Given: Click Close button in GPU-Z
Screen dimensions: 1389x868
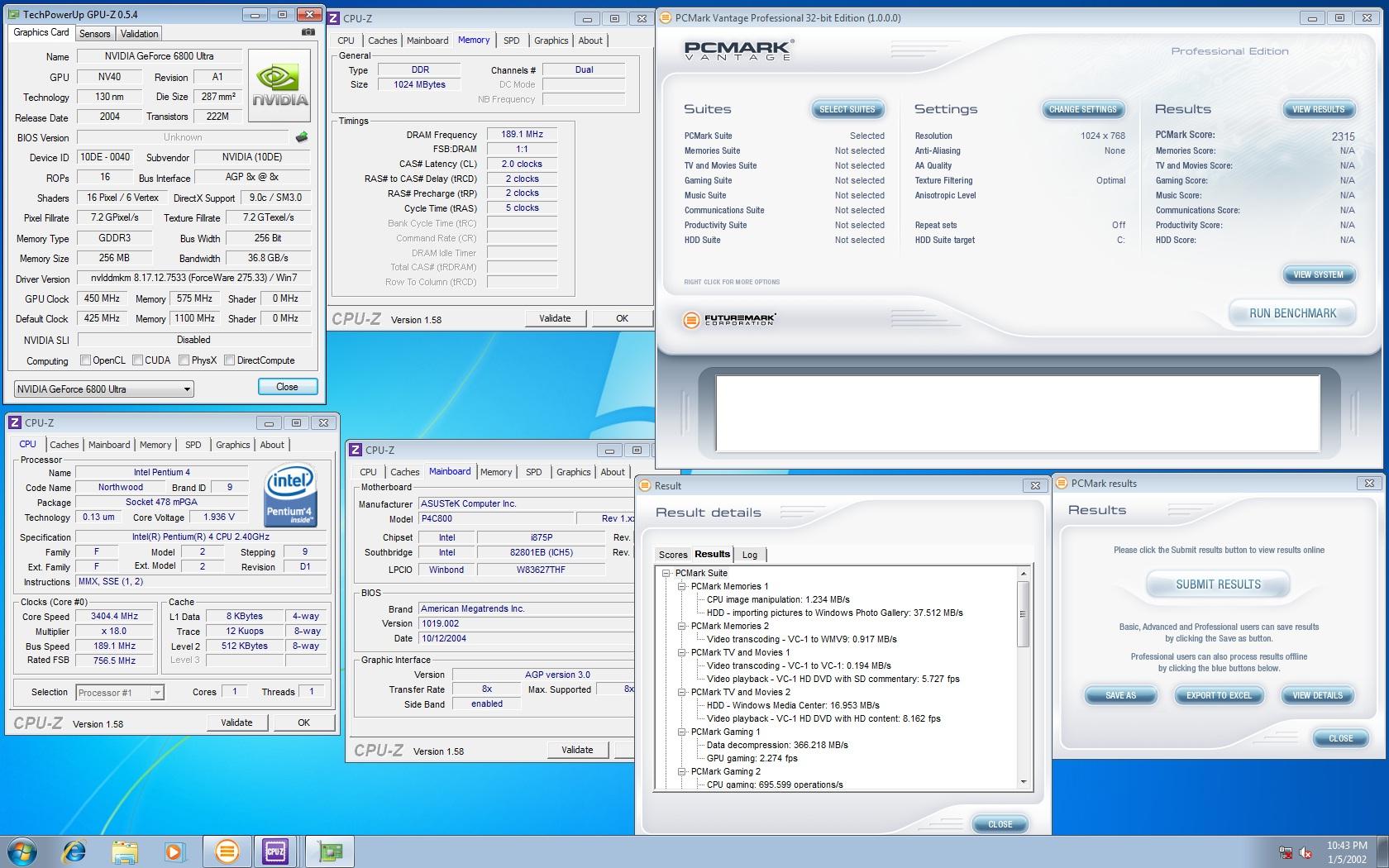Looking at the screenshot, I should point(287,387).
